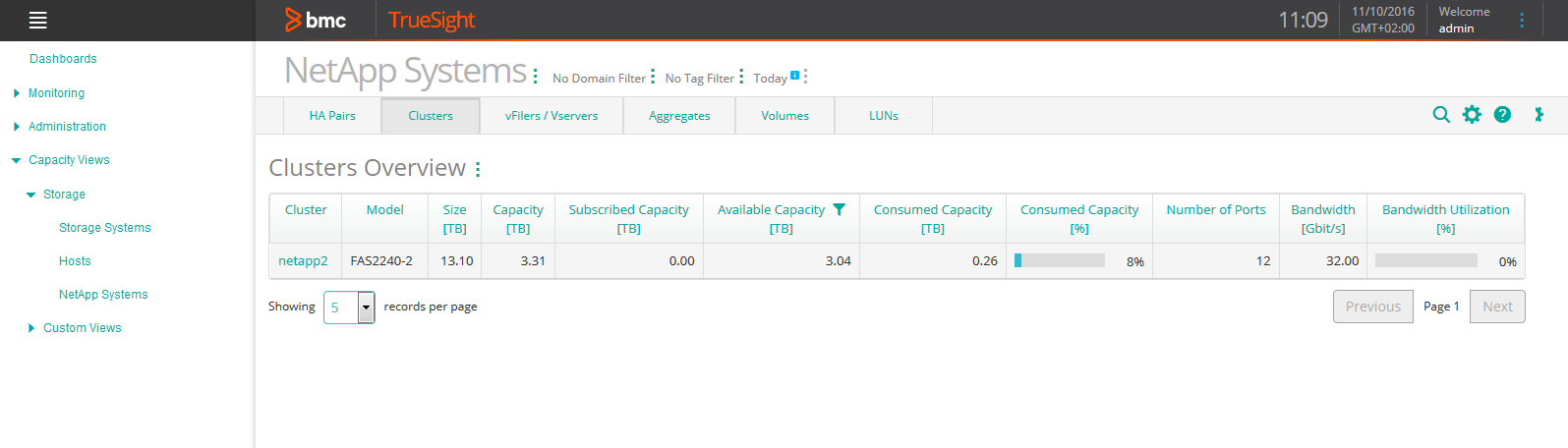
Task: Expand the Monitoring menu
Action: 17,93
